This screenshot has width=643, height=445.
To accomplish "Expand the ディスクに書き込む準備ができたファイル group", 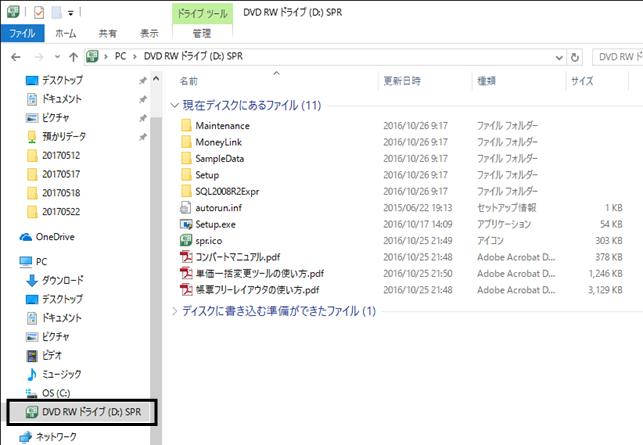I will (x=174, y=311).
